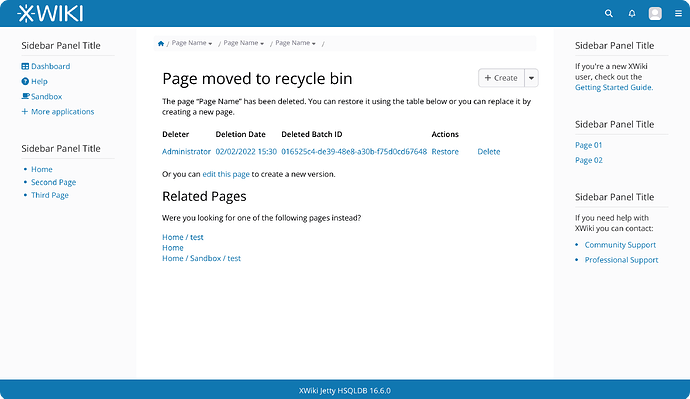Open Home in left sidebar list
Screen dimensions: 690x399
click(x=42, y=169)
